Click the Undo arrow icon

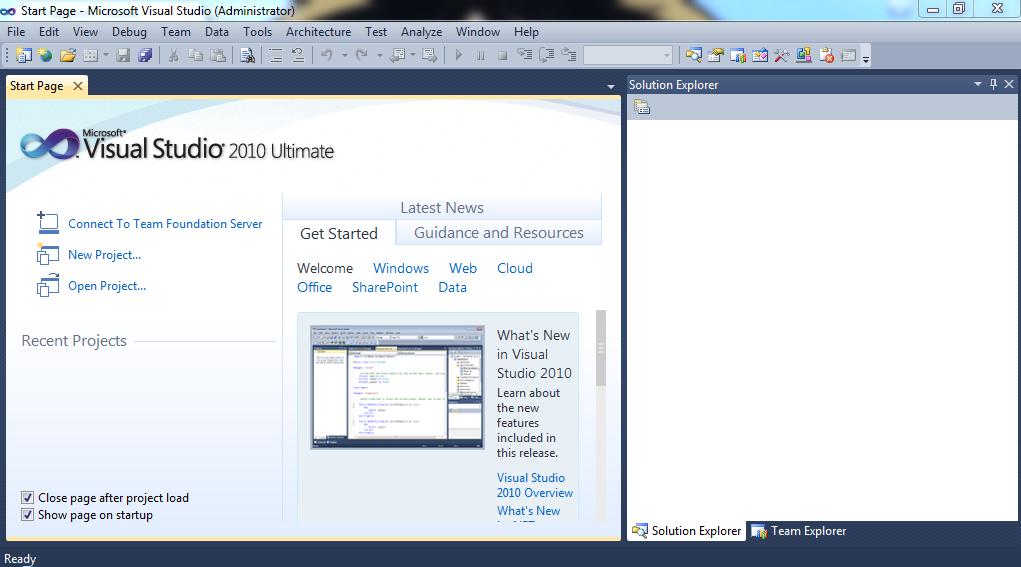point(326,55)
